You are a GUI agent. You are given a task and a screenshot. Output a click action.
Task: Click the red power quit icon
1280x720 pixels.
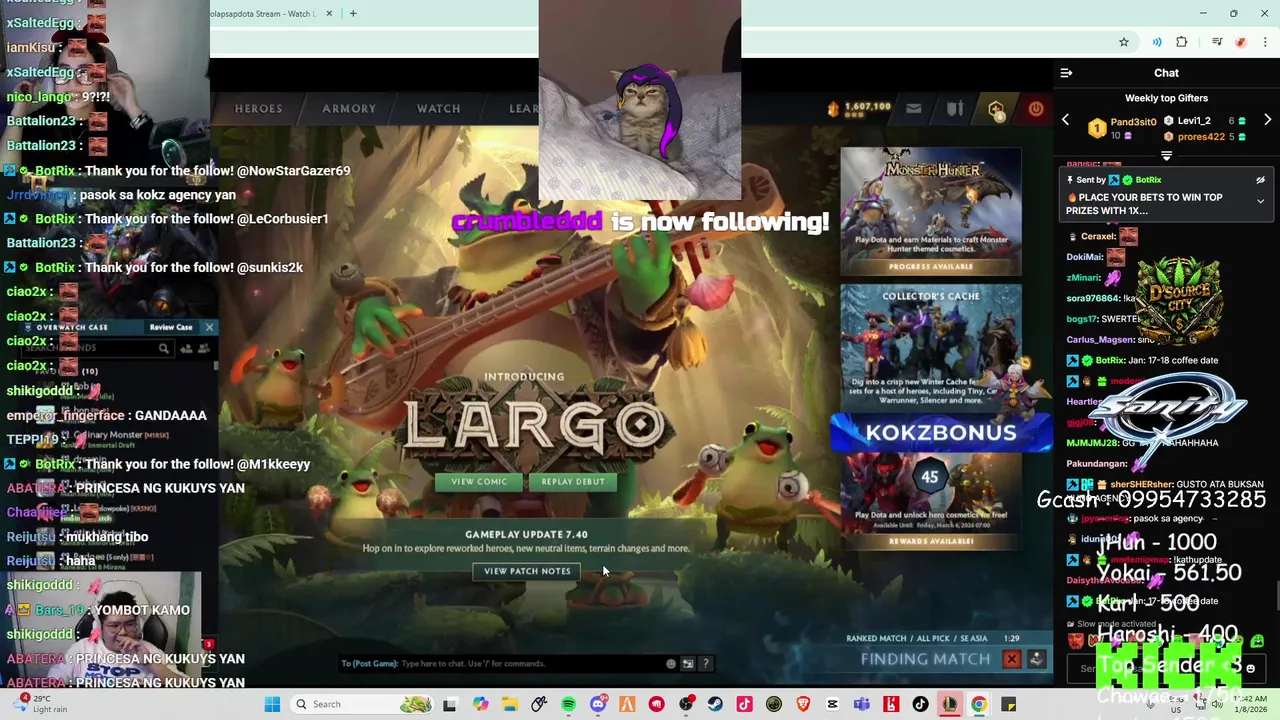(x=1036, y=108)
